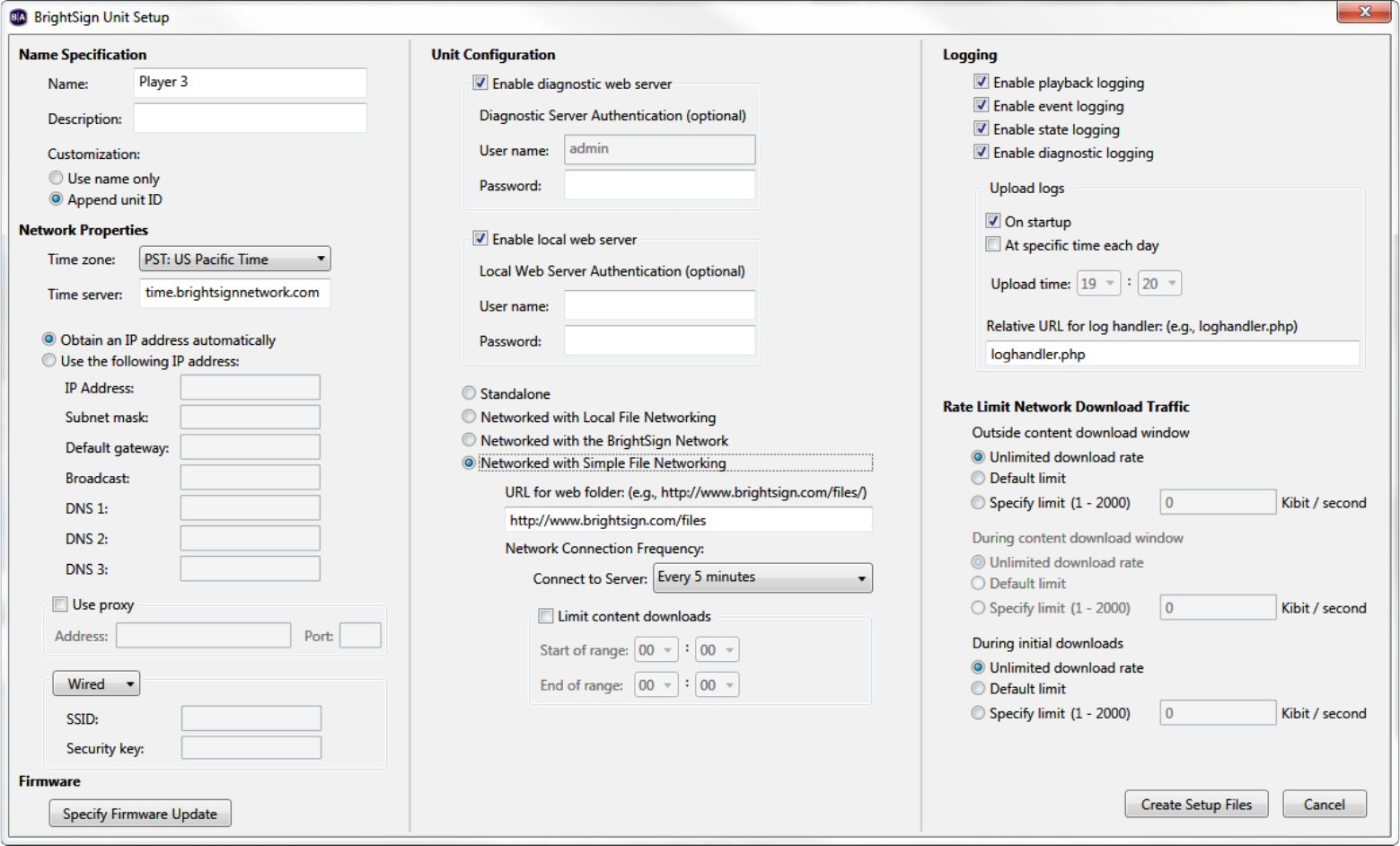Uncheck Enable diagnostic web server
Viewport: 1400px width, 846px height.
[x=480, y=84]
